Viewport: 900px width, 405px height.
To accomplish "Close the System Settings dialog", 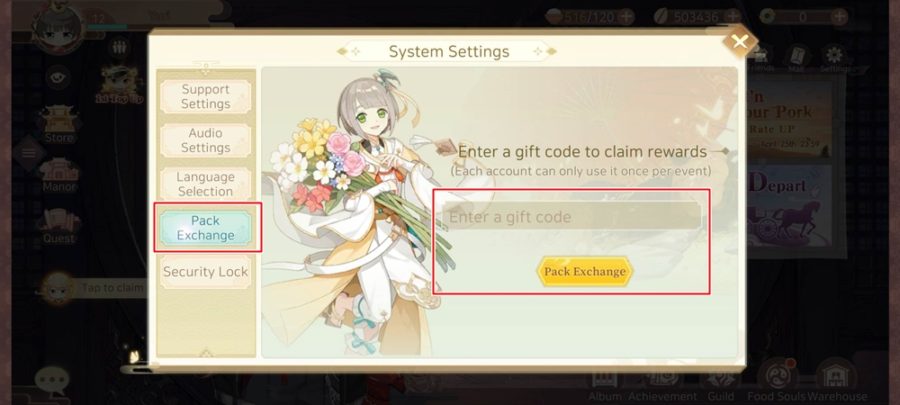I will (x=739, y=41).
